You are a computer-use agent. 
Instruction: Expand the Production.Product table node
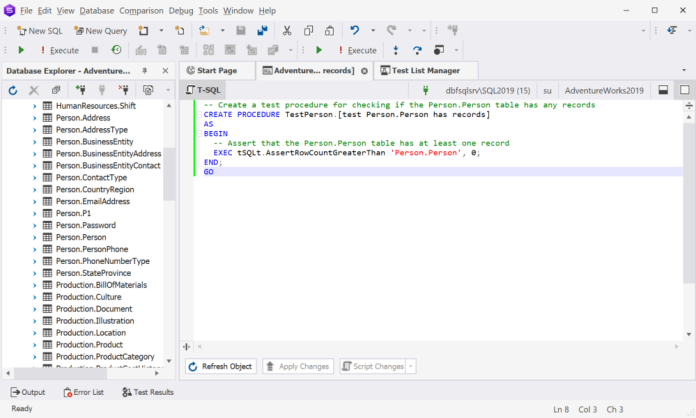coord(35,344)
